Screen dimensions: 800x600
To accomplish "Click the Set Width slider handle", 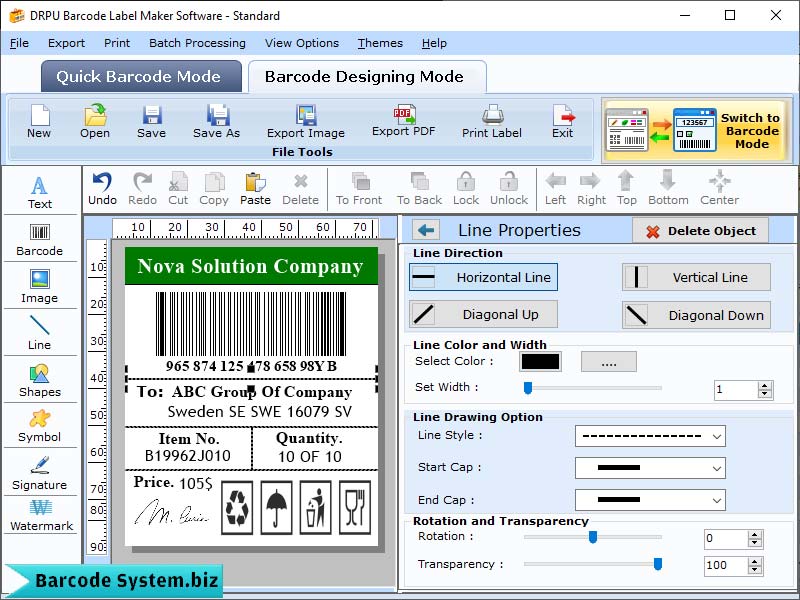I will (528, 388).
